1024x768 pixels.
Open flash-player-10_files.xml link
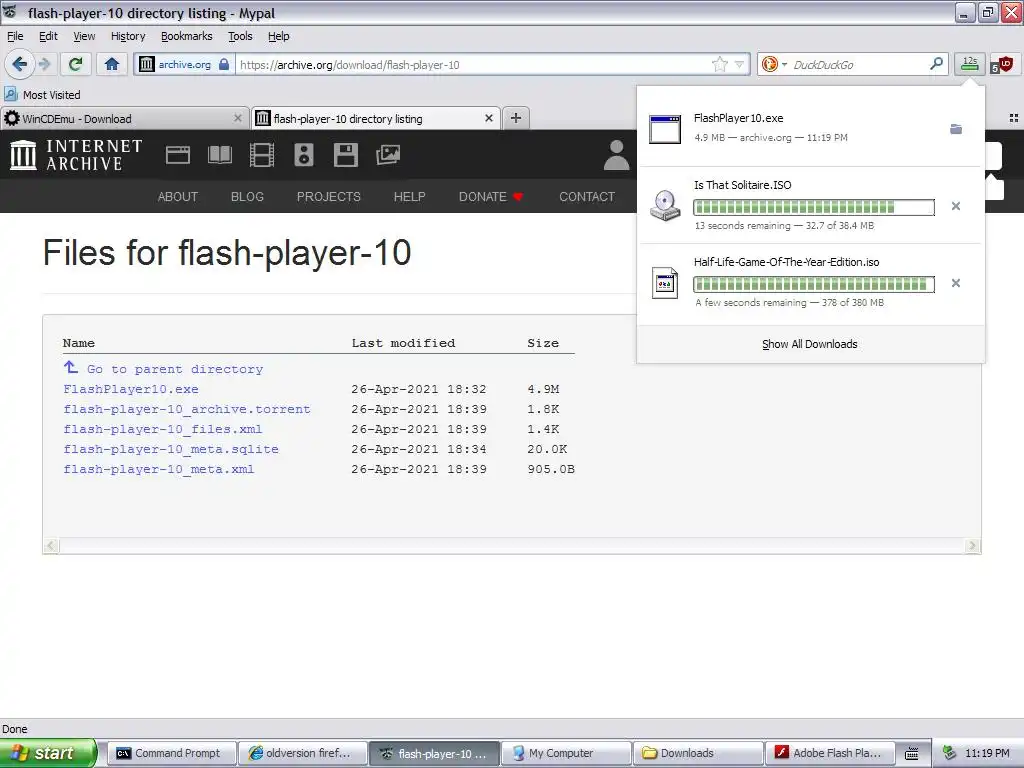click(163, 429)
